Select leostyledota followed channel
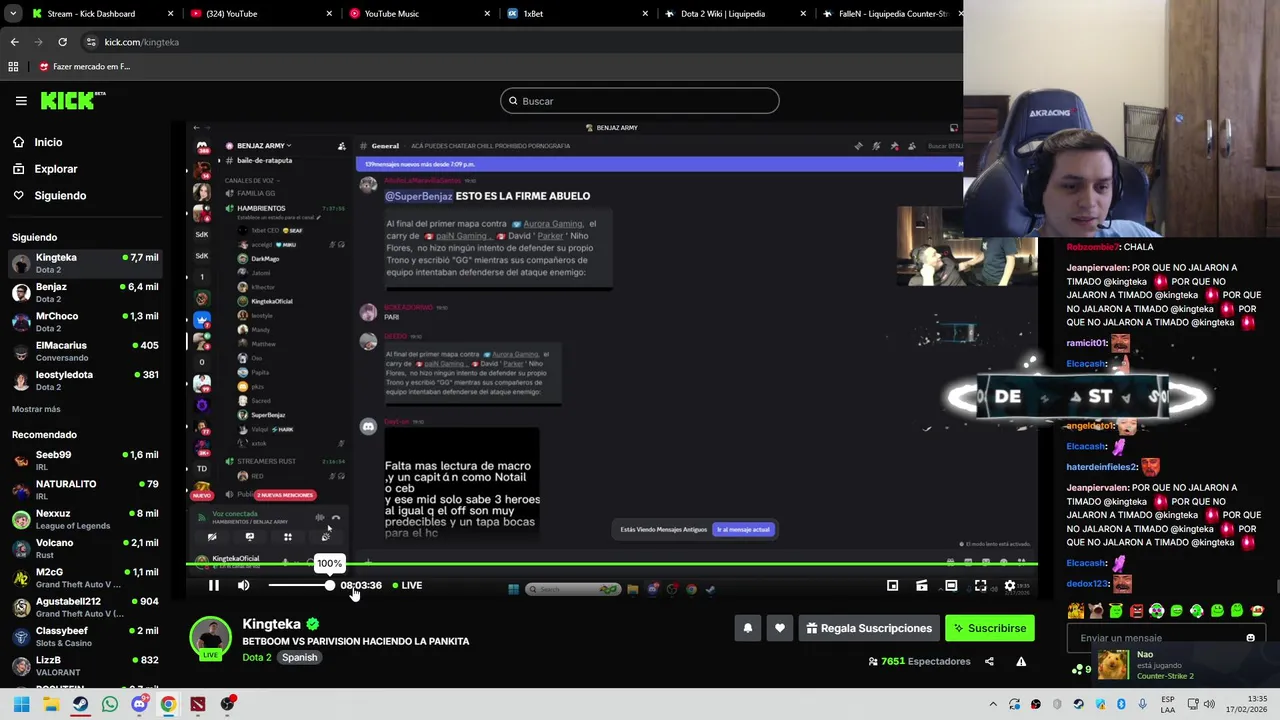Screen dimensions: 1280x720 tap(85, 380)
